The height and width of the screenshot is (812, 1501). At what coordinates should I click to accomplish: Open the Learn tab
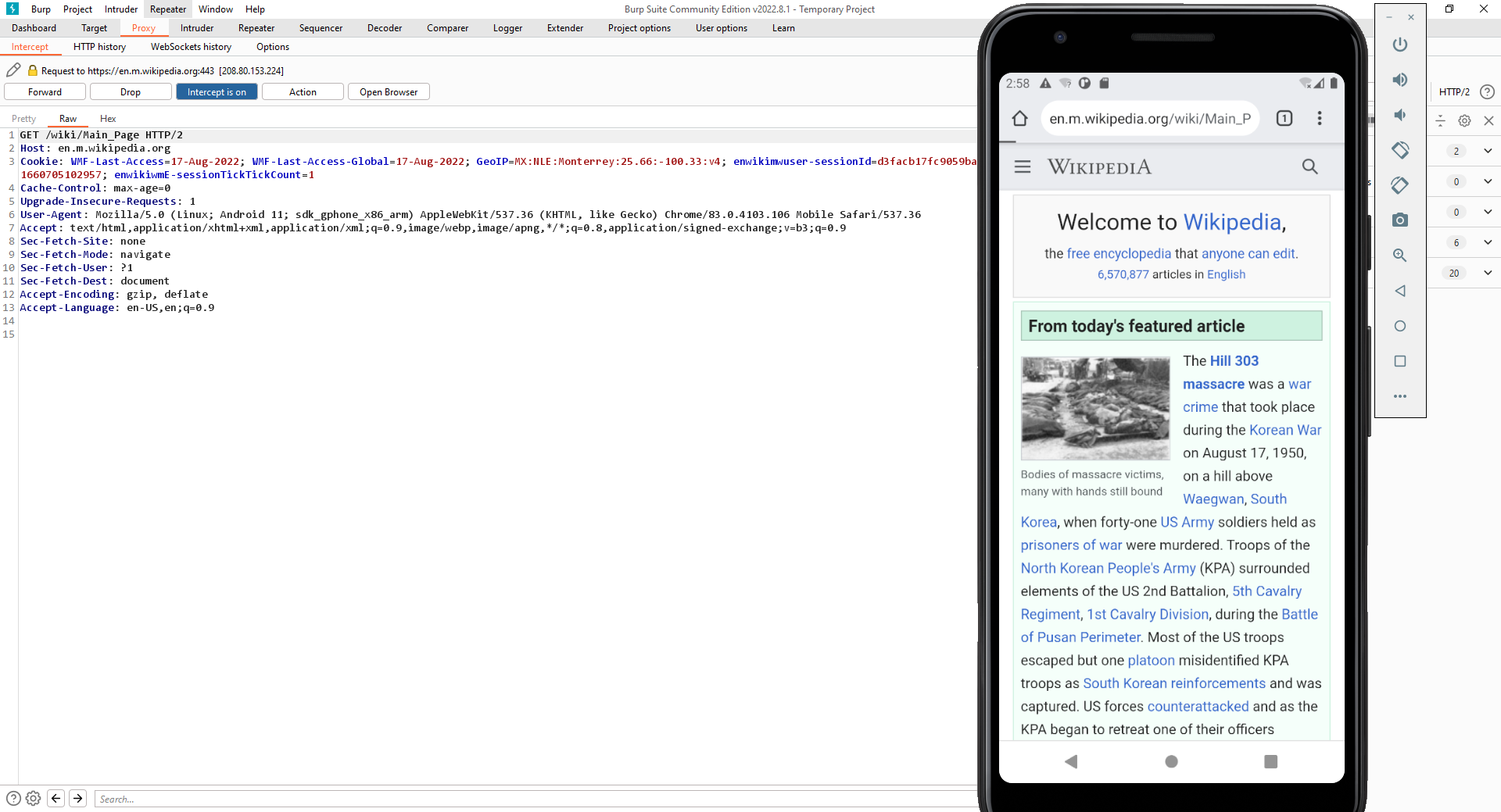783,28
